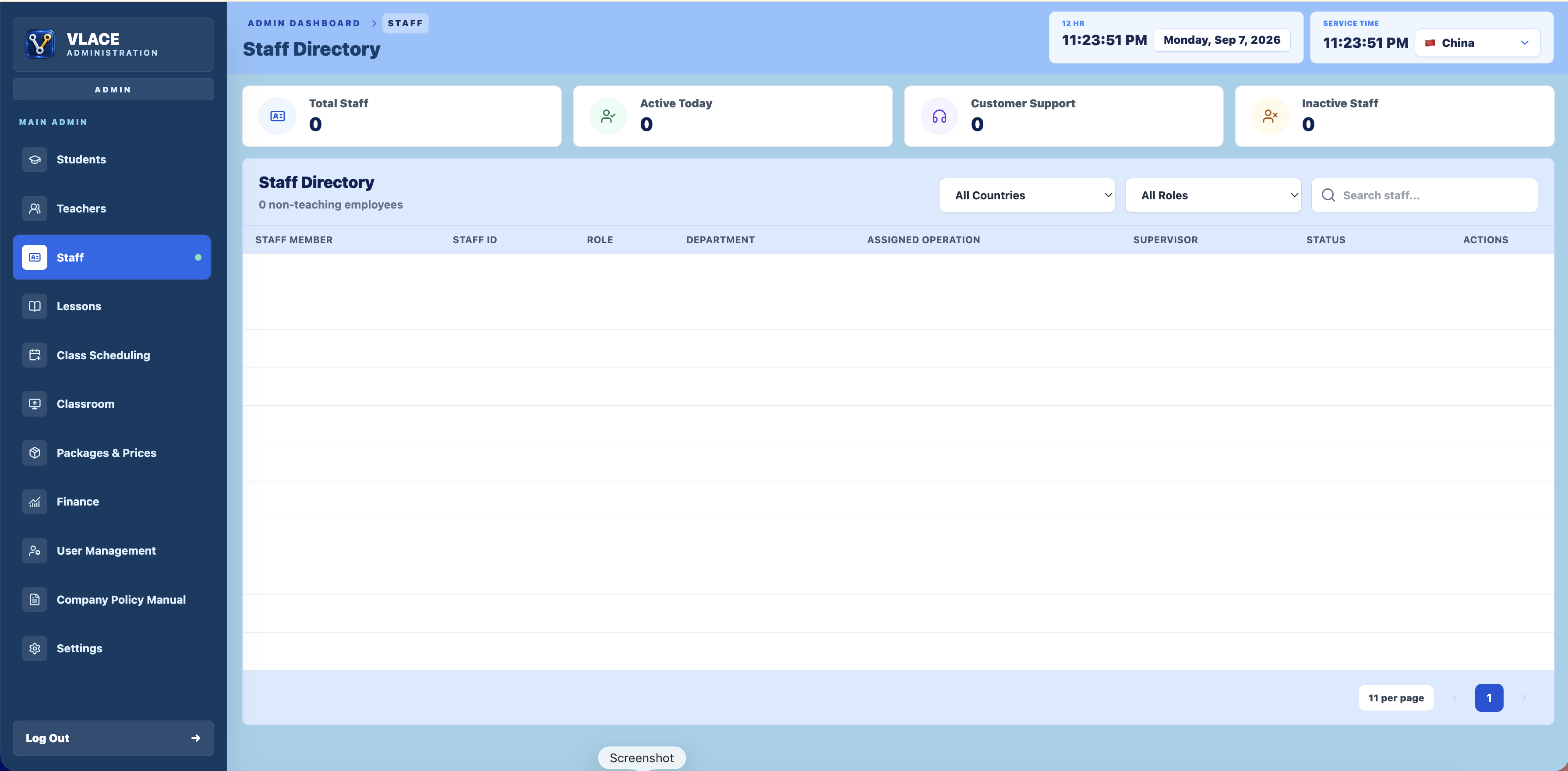Image resolution: width=1568 pixels, height=771 pixels.
Task: Open Packages & Prices menu item
Action: tap(112, 453)
